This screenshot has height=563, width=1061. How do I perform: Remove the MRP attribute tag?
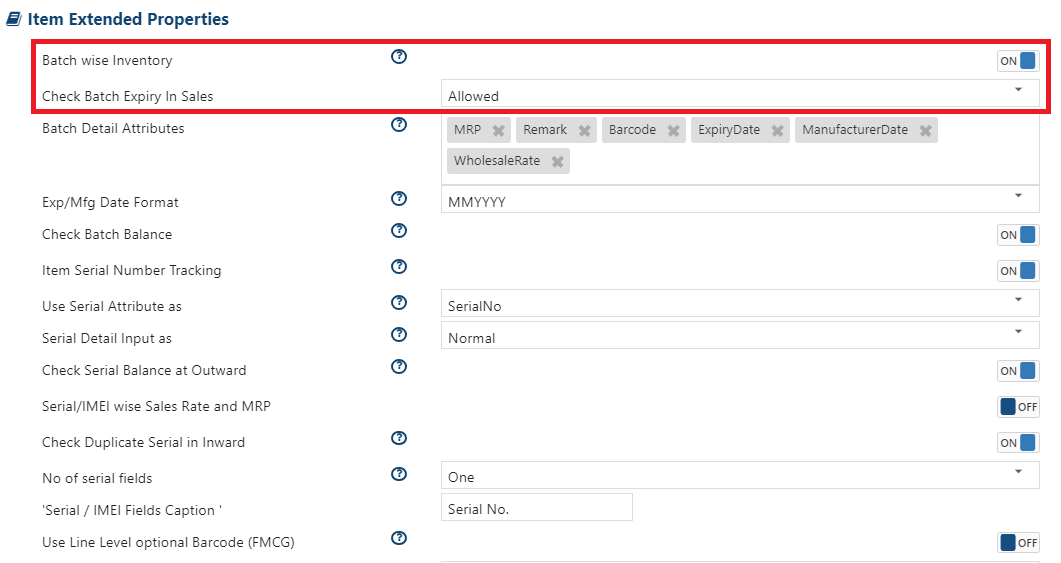click(499, 131)
